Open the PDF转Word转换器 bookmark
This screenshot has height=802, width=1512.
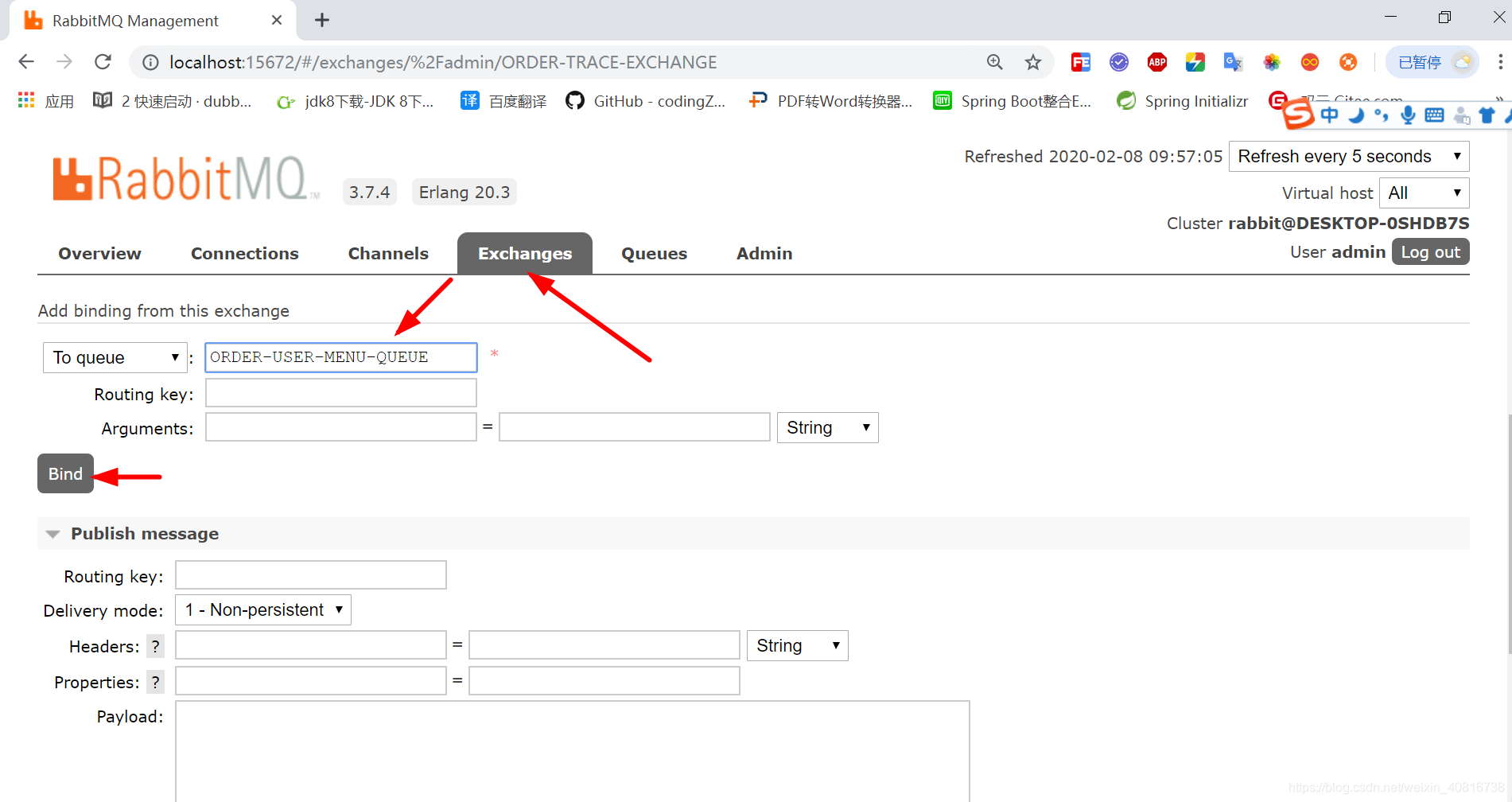click(x=831, y=101)
